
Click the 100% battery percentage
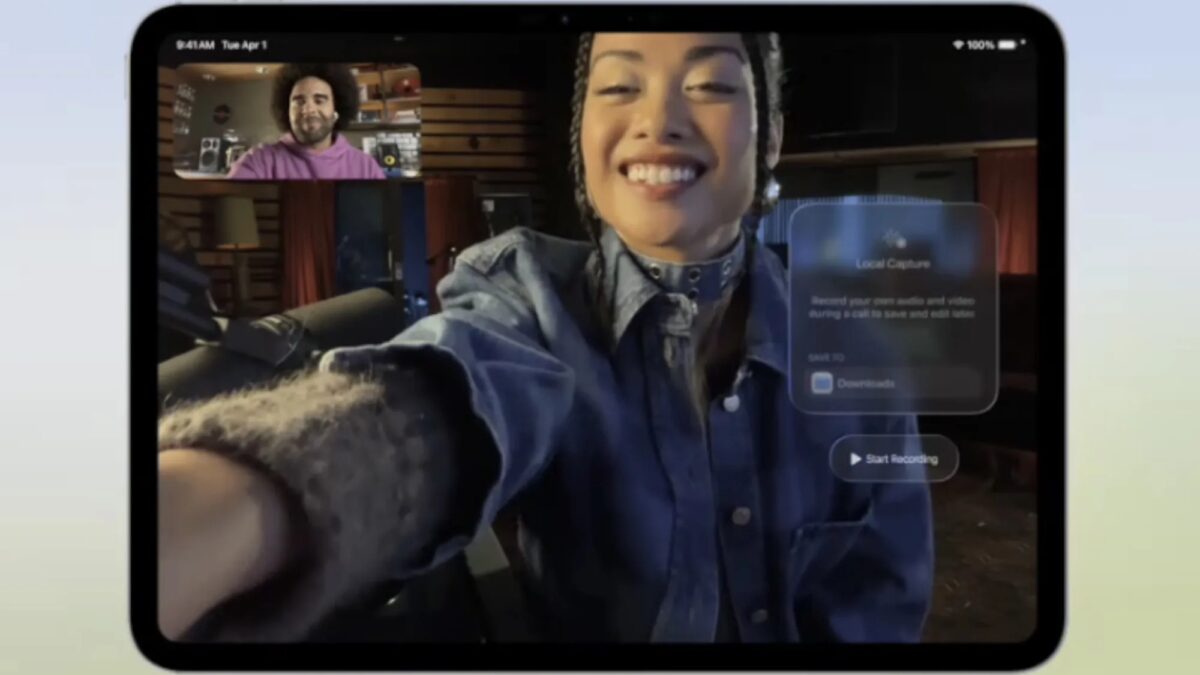980,45
